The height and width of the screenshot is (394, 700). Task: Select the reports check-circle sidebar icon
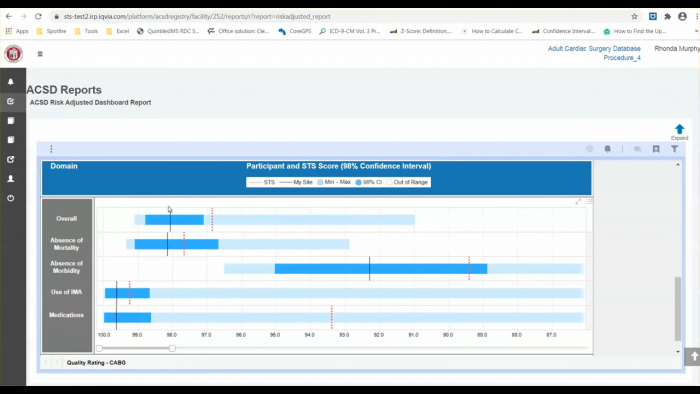[x=11, y=101]
